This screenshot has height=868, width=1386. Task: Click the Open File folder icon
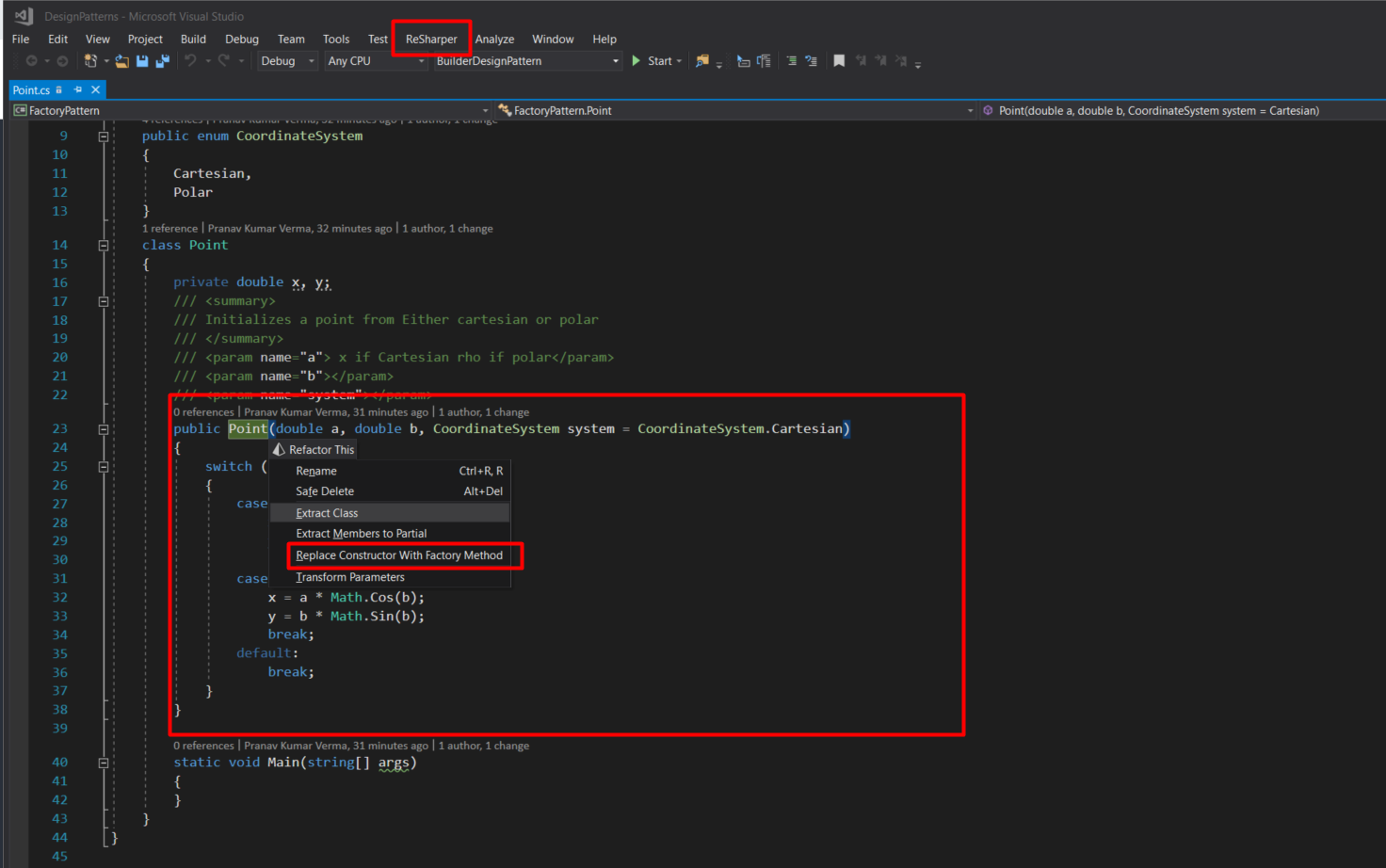pyautogui.click(x=121, y=61)
